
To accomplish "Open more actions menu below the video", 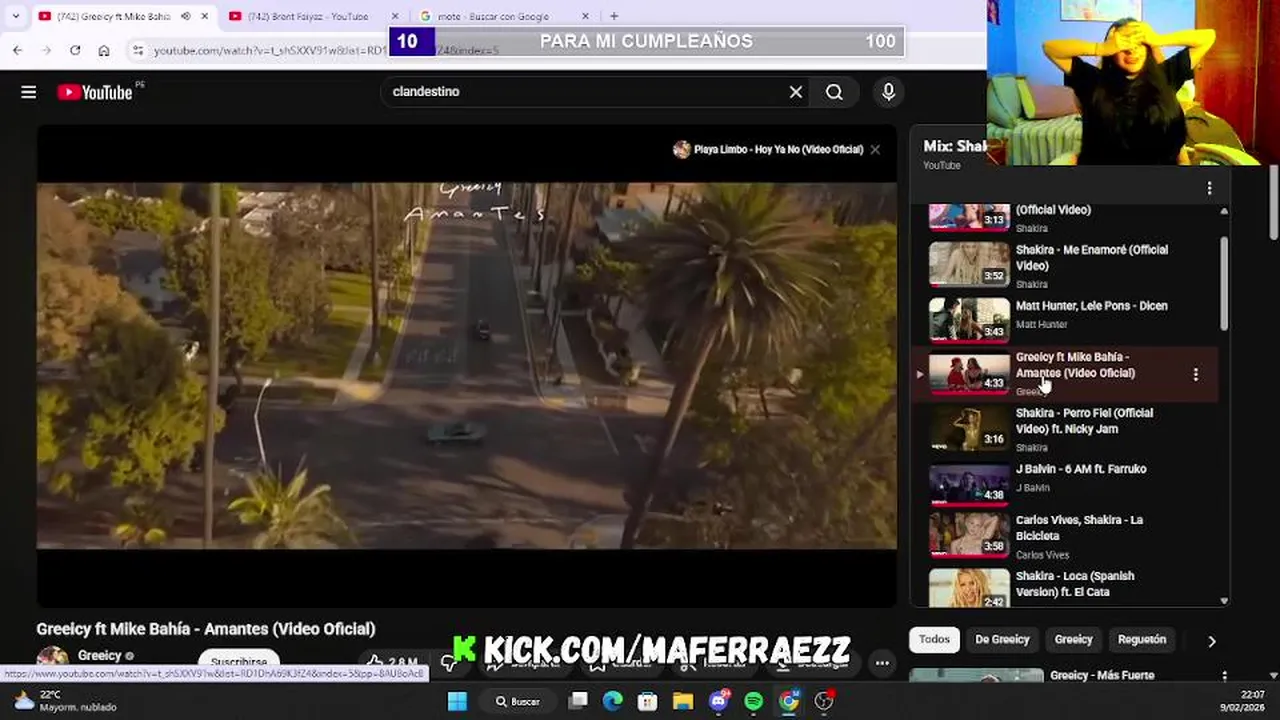I will pyautogui.click(x=882, y=662).
